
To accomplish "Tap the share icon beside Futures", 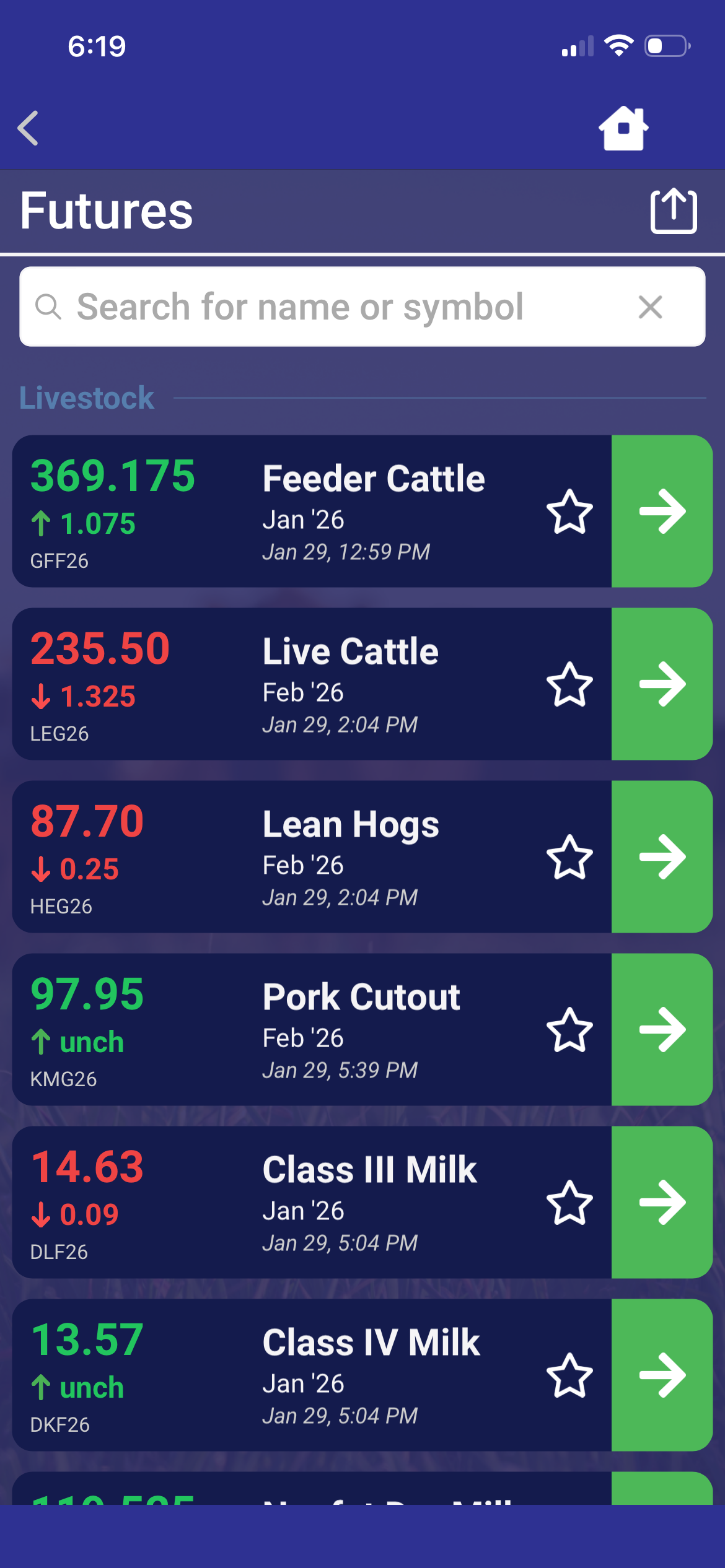I will pos(674,211).
